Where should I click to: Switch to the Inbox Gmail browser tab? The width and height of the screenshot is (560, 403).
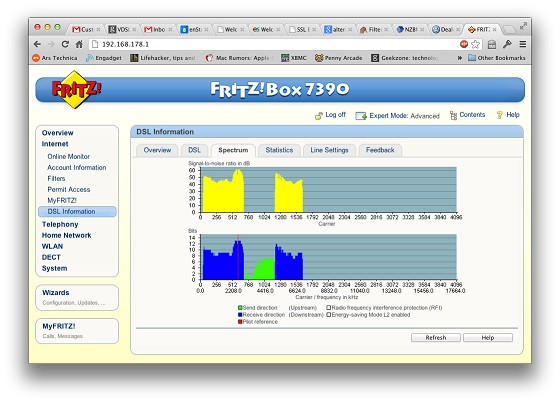[157, 29]
